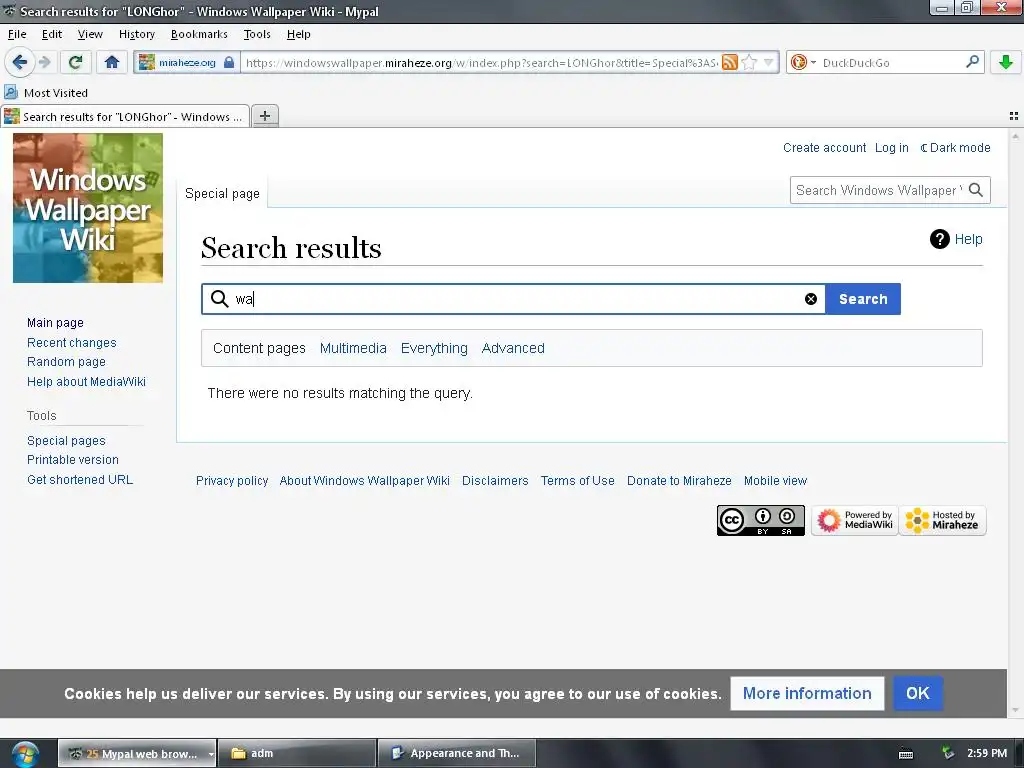
Task: Click the Windows Wallpaper Wiki logo
Action: pos(88,208)
